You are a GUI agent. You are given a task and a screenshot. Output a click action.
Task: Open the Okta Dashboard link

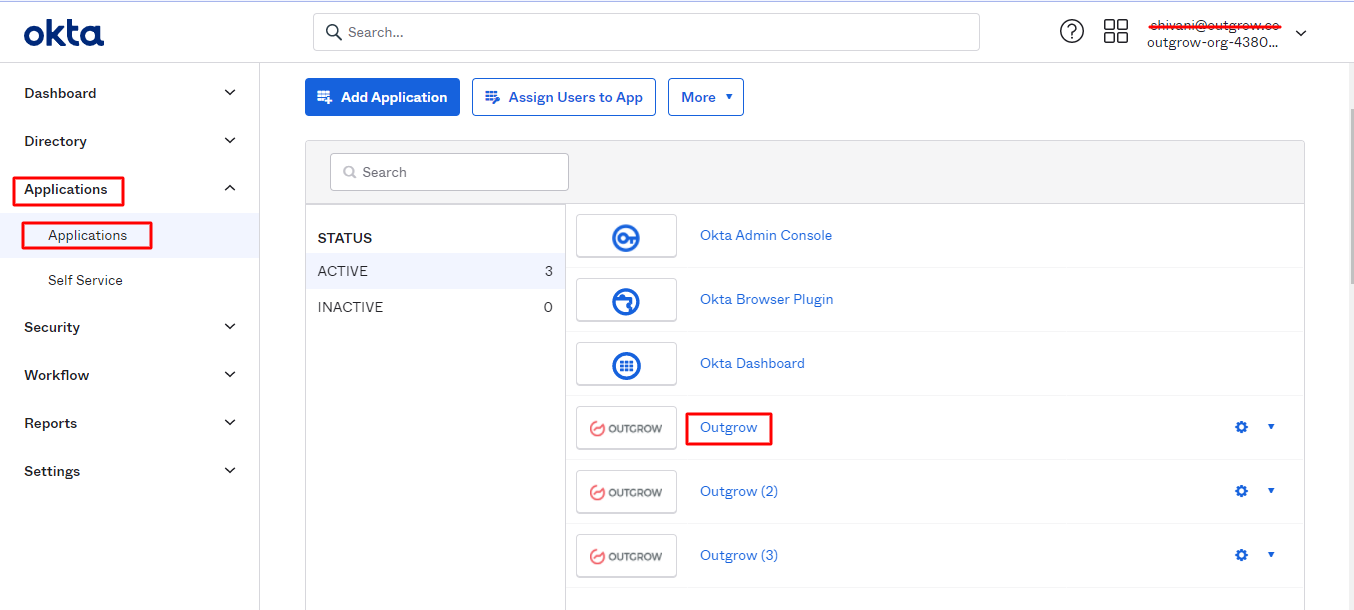pyautogui.click(x=752, y=363)
